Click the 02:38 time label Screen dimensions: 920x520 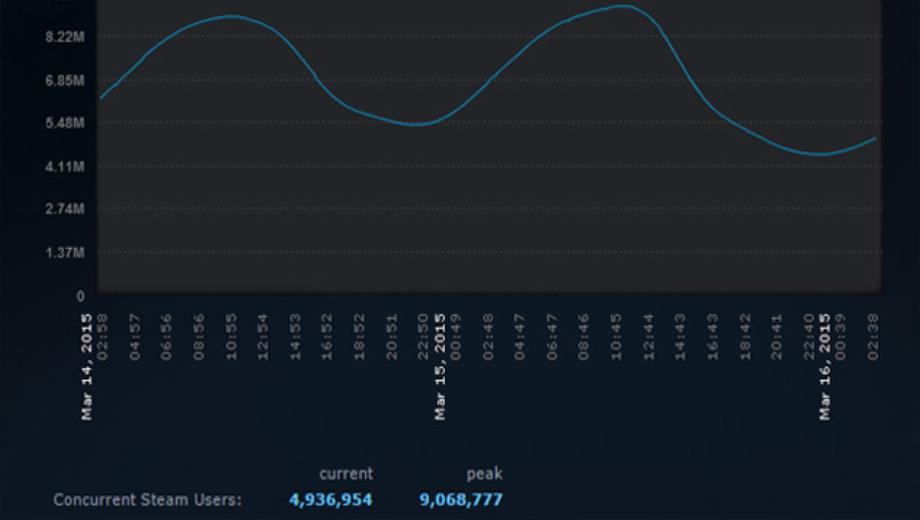click(x=872, y=337)
